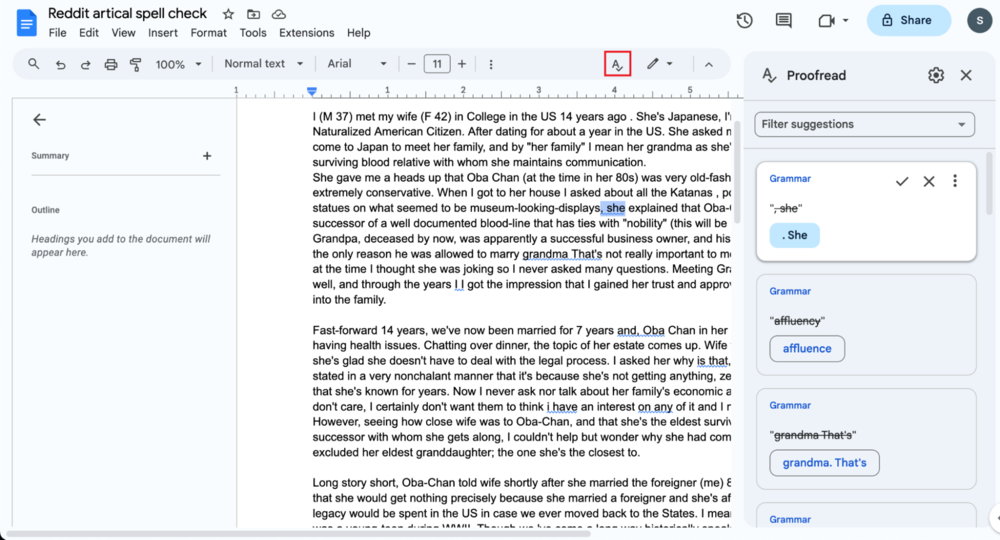Open Proofread settings gear
1000x540 pixels.
tap(936, 75)
